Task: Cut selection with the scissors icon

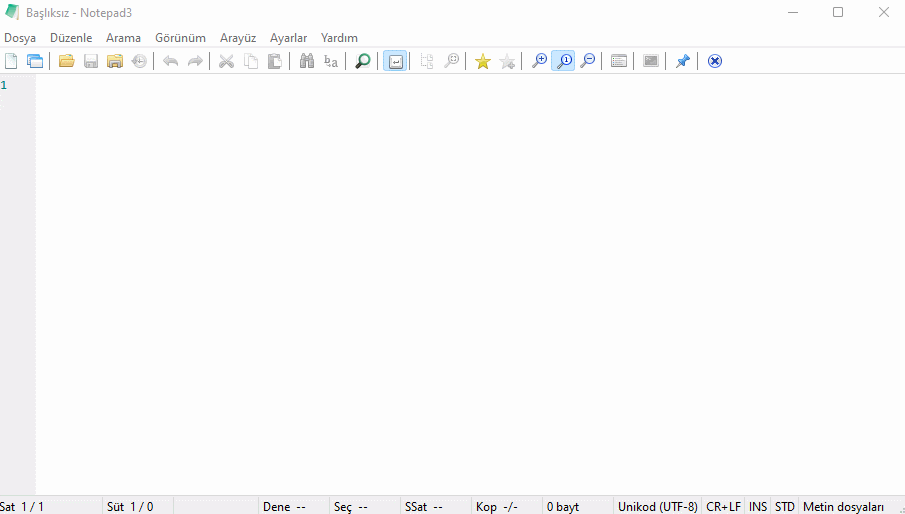Action: pyautogui.click(x=226, y=61)
